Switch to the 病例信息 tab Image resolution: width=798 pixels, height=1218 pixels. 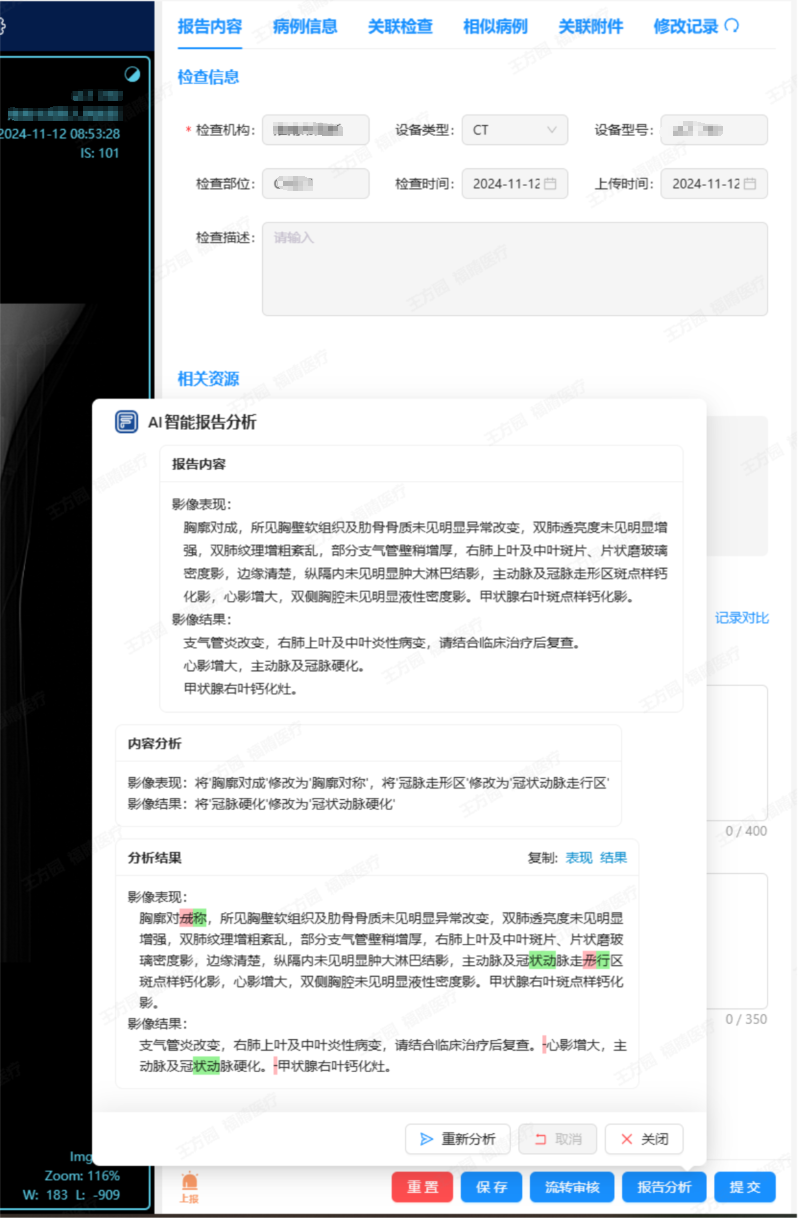(305, 27)
